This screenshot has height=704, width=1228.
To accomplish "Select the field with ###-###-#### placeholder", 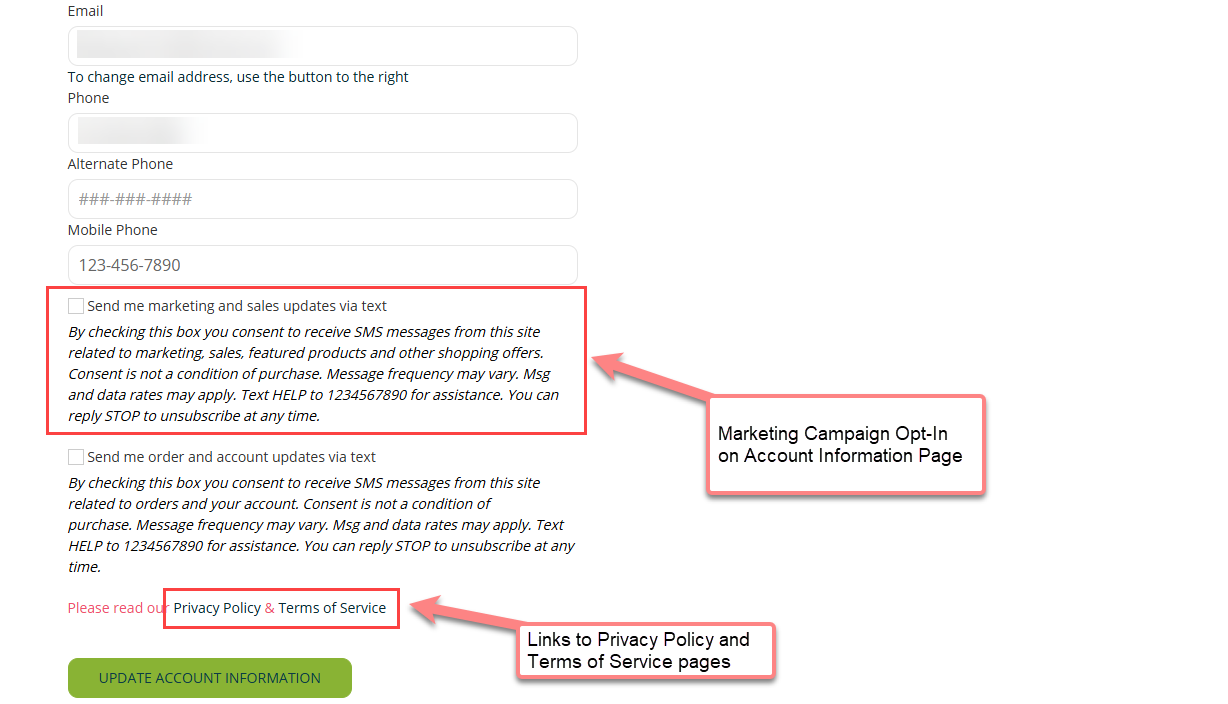I will 322,199.
